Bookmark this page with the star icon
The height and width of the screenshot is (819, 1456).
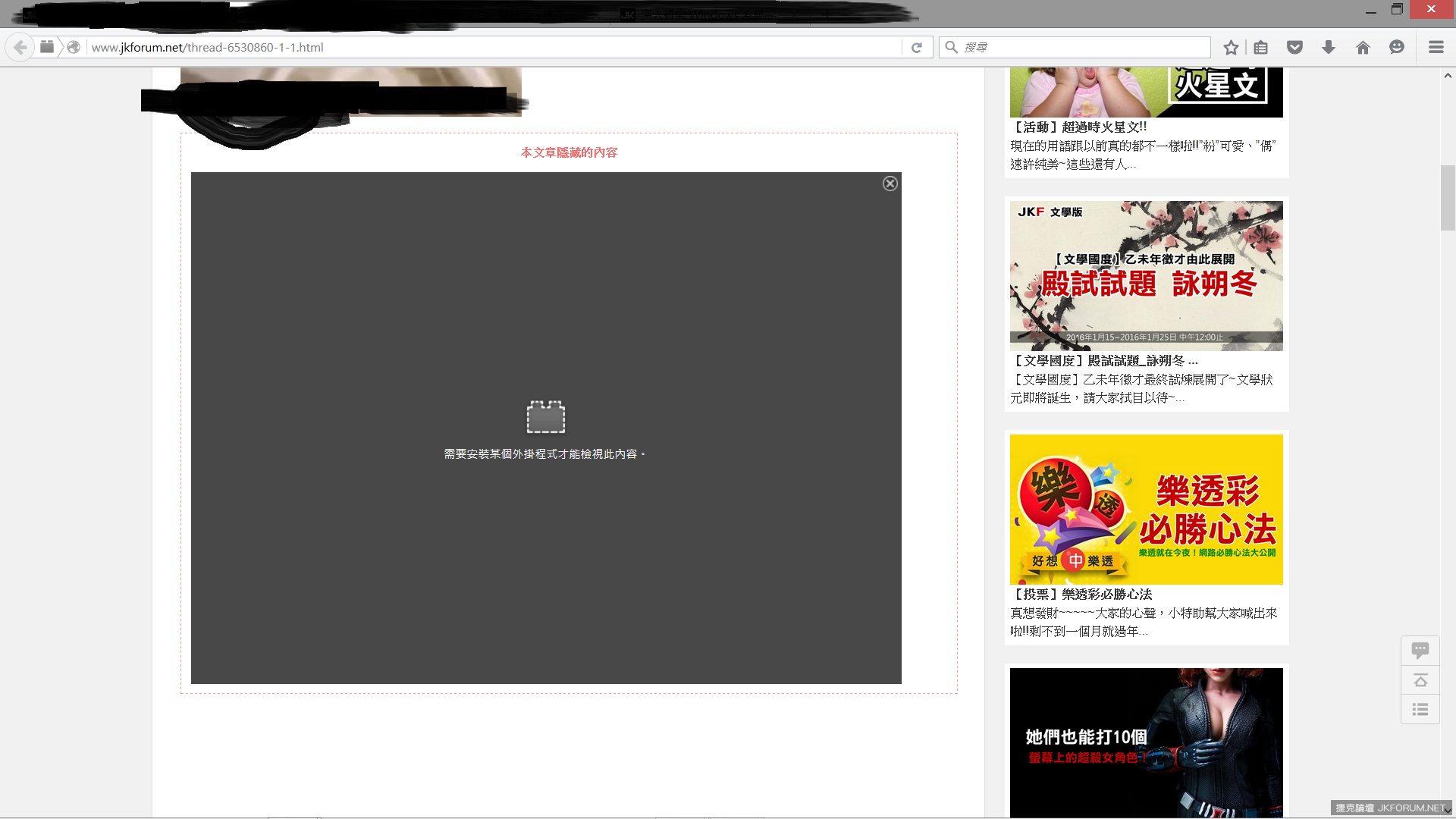(1231, 47)
